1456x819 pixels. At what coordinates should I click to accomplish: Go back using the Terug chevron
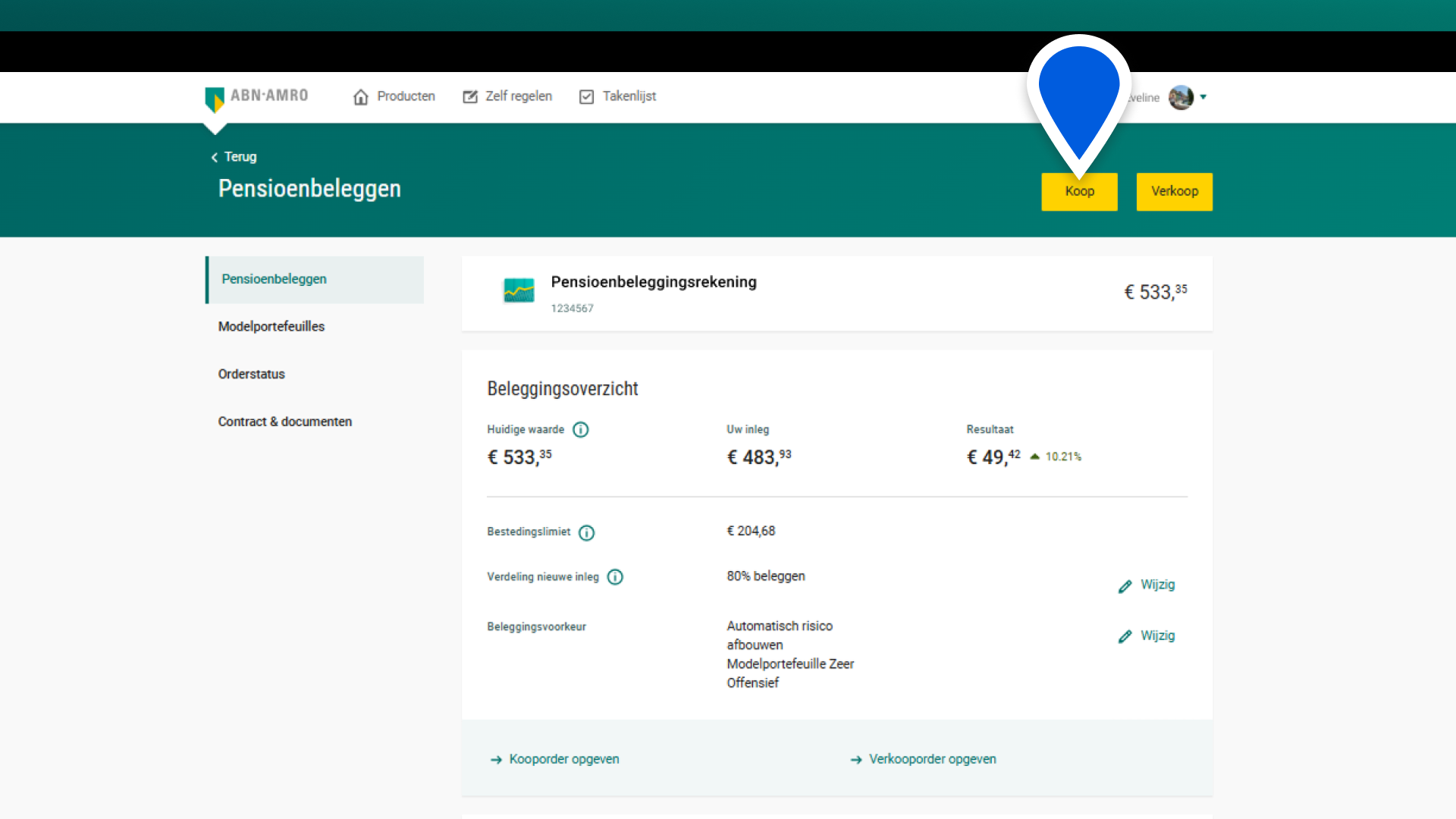[x=215, y=158]
